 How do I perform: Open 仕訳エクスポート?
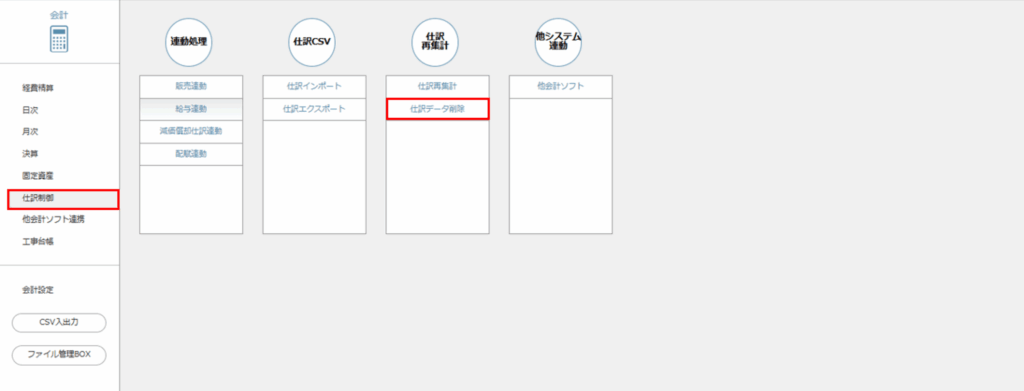click(314, 109)
